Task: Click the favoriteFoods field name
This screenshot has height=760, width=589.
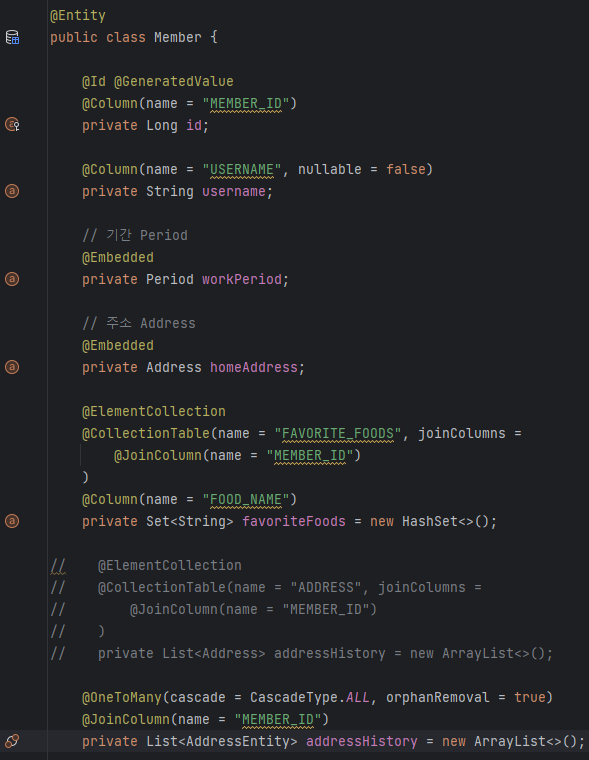Action: pos(294,522)
